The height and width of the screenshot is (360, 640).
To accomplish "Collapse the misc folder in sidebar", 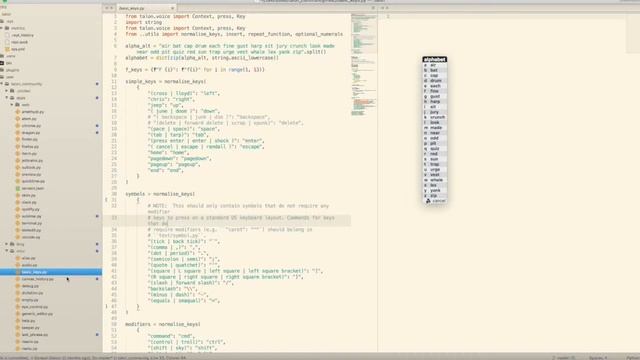I will 7,251.
